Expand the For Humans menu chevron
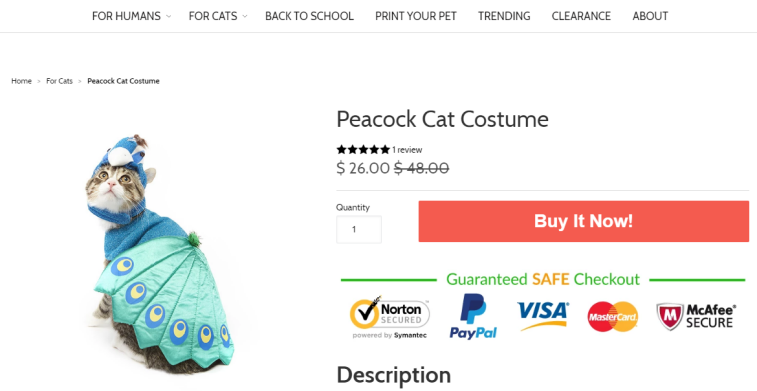This screenshot has width=757, height=391. [x=168, y=16]
